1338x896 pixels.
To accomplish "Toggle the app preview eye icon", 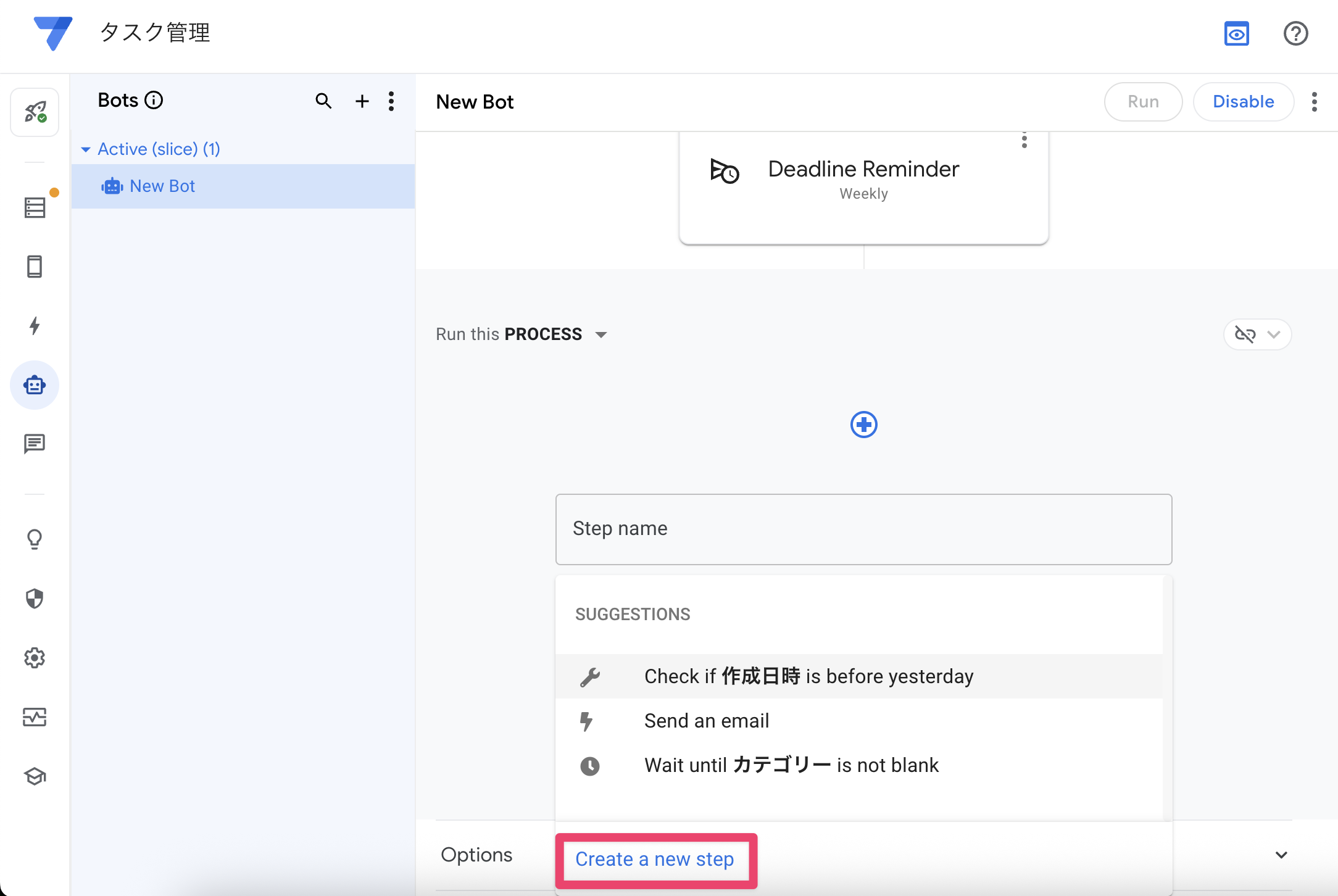I will click(1236, 33).
